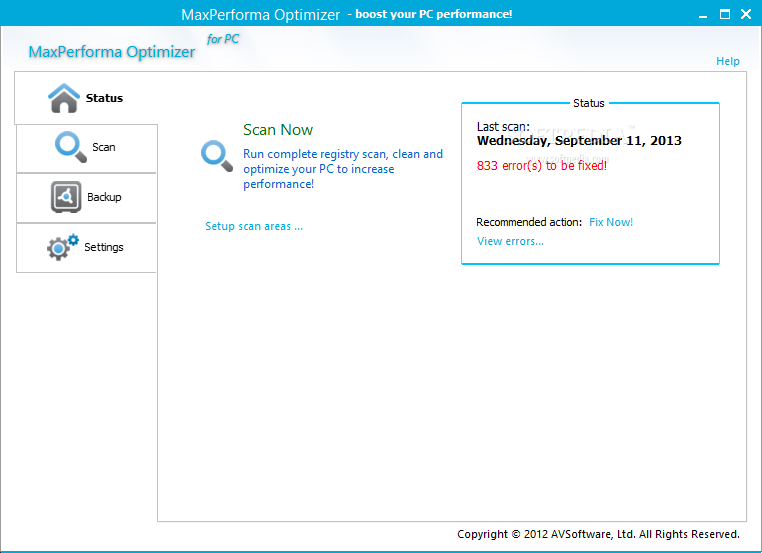Switch to the Scan tab label
Viewport: 762px width, 553px height.
point(104,147)
